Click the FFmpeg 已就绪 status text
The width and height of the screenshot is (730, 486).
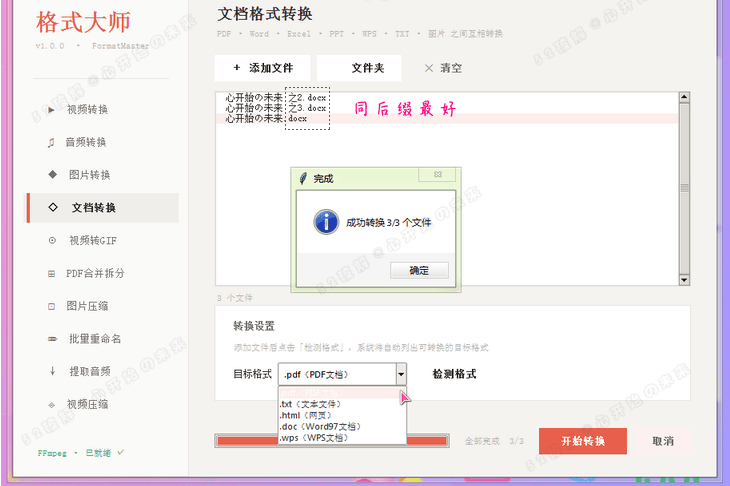click(x=81, y=453)
